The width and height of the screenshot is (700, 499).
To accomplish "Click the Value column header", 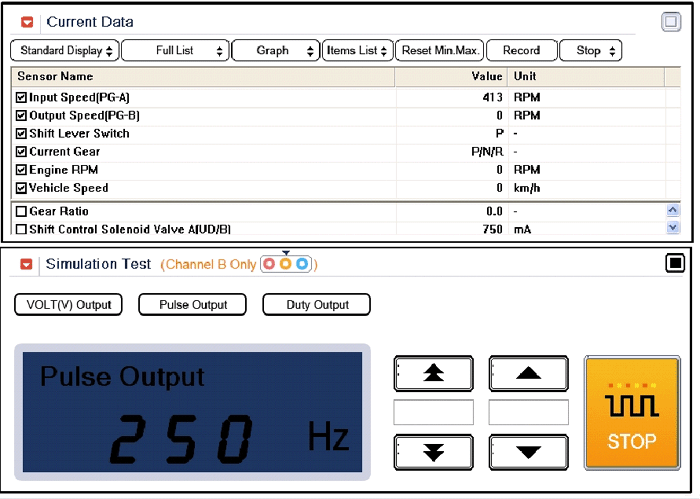I will [451, 76].
